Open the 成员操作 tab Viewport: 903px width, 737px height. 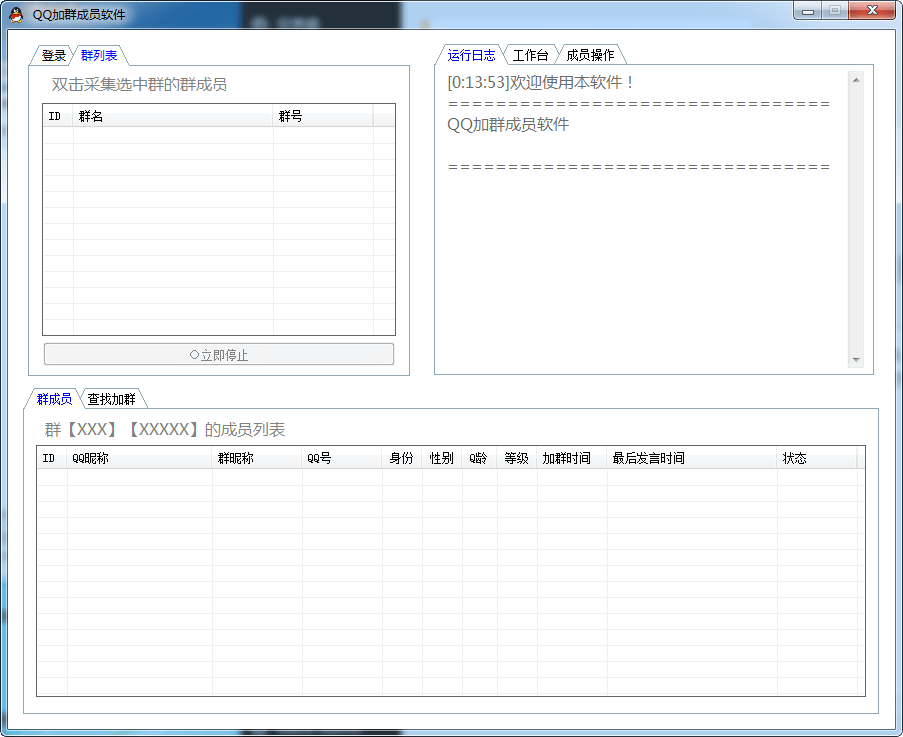pos(590,55)
